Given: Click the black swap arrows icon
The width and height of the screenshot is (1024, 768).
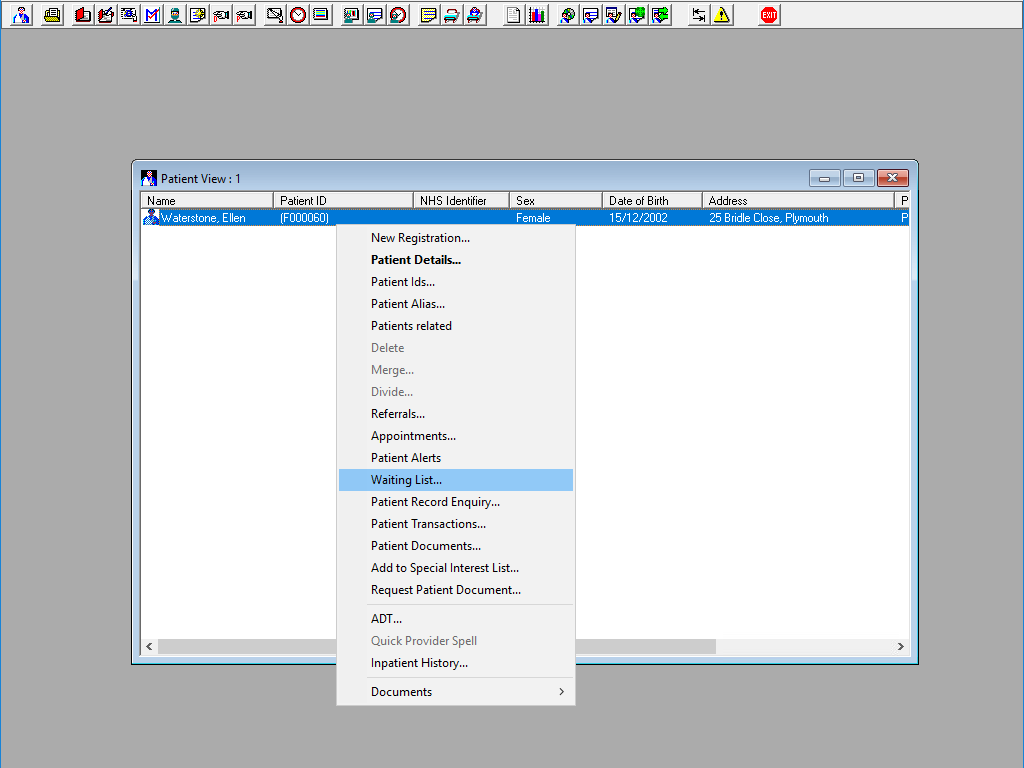Looking at the screenshot, I should pos(698,15).
